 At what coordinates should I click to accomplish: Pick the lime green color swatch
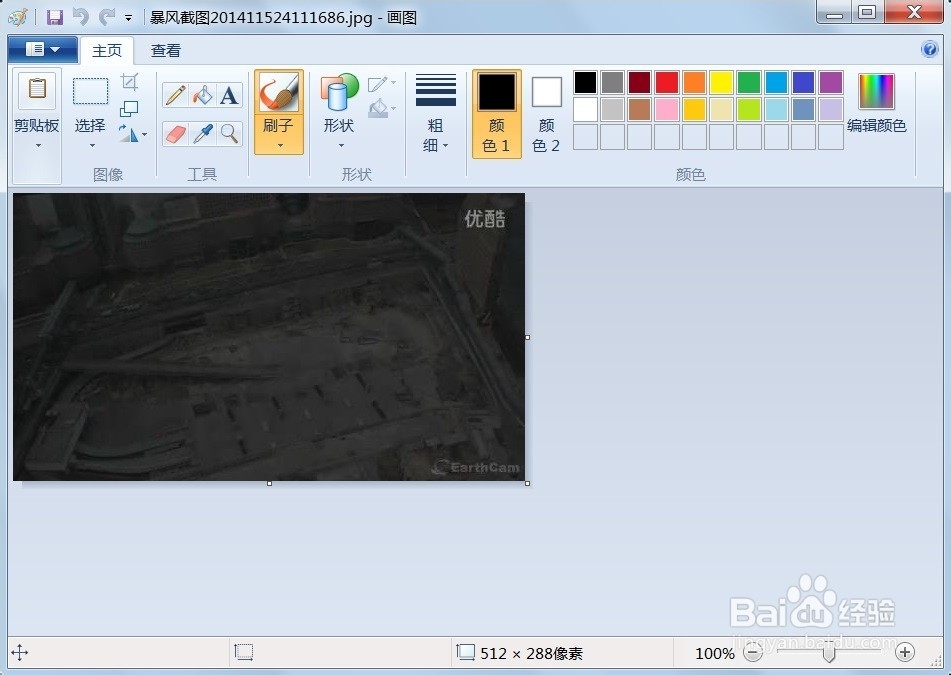(x=749, y=110)
